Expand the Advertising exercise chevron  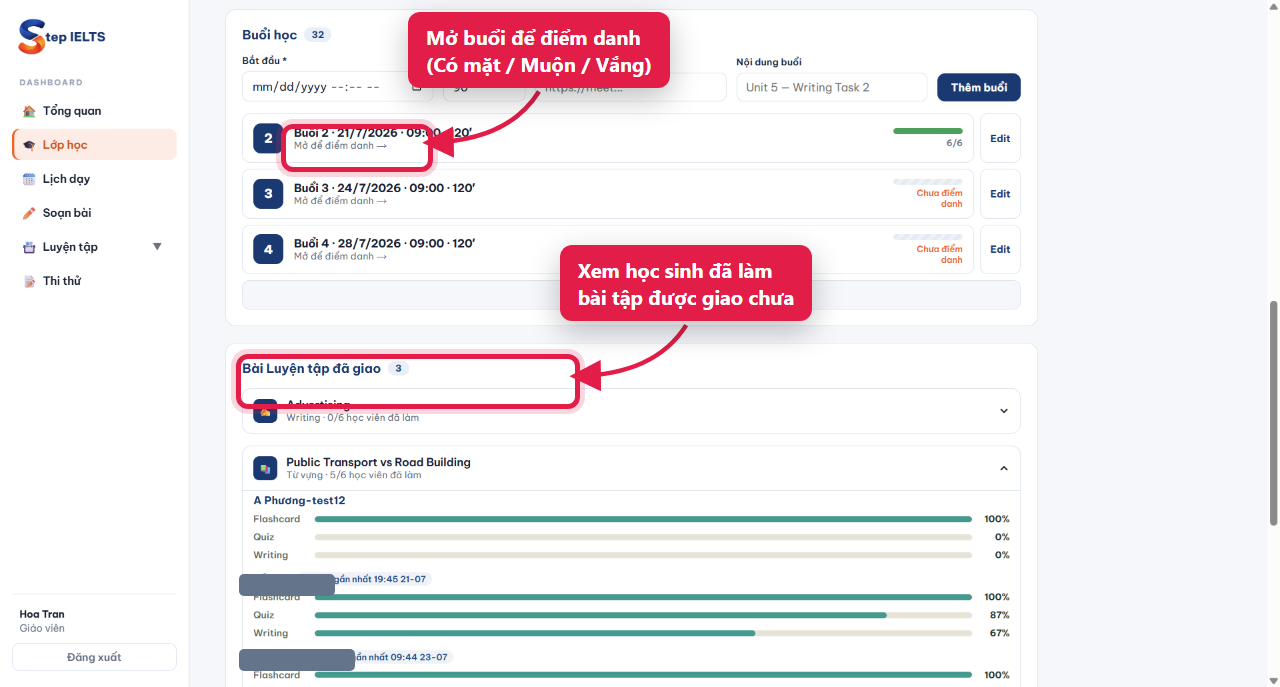(x=1004, y=411)
